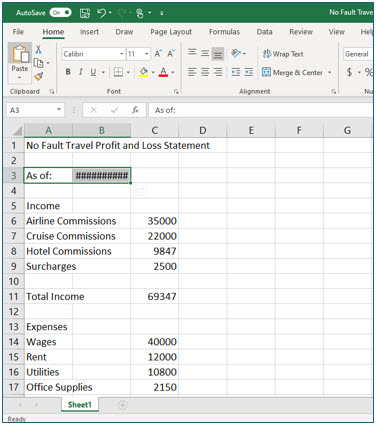Click the Middle Align icon
Viewport: 376px width, 424px height.
(205, 53)
